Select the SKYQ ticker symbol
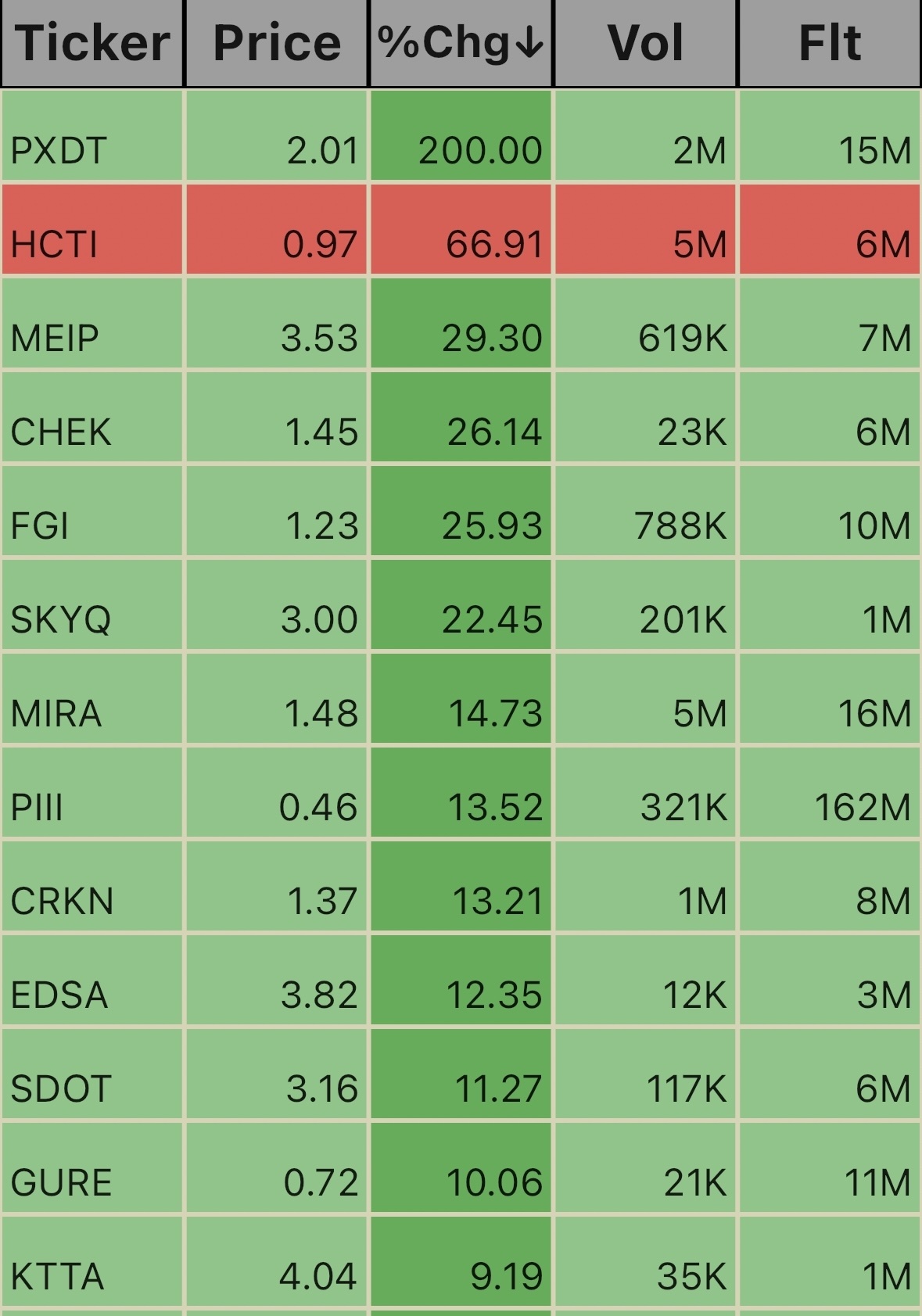This screenshot has height=1316, width=922. [x=61, y=620]
